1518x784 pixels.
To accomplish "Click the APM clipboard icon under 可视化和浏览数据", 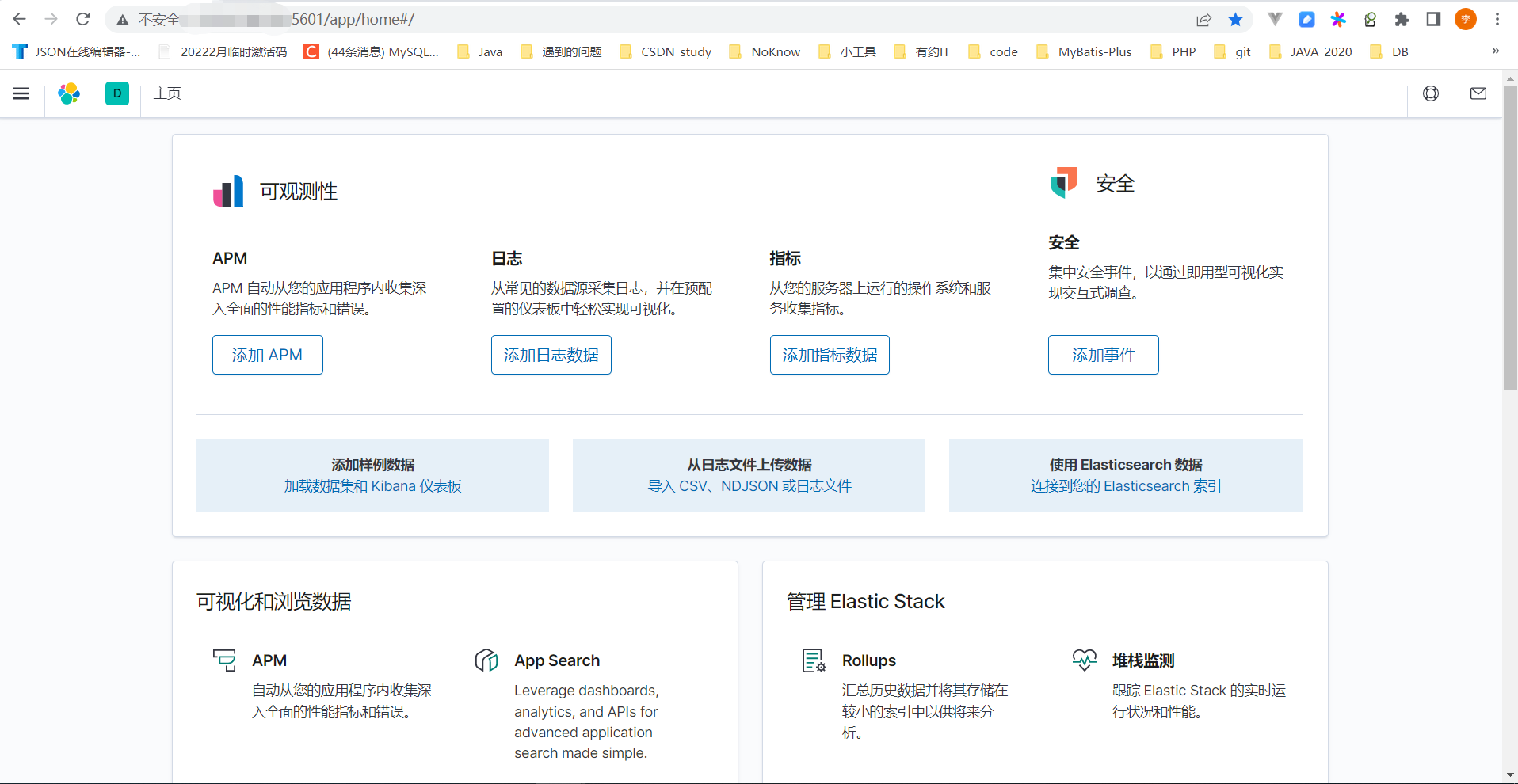I will (x=223, y=660).
